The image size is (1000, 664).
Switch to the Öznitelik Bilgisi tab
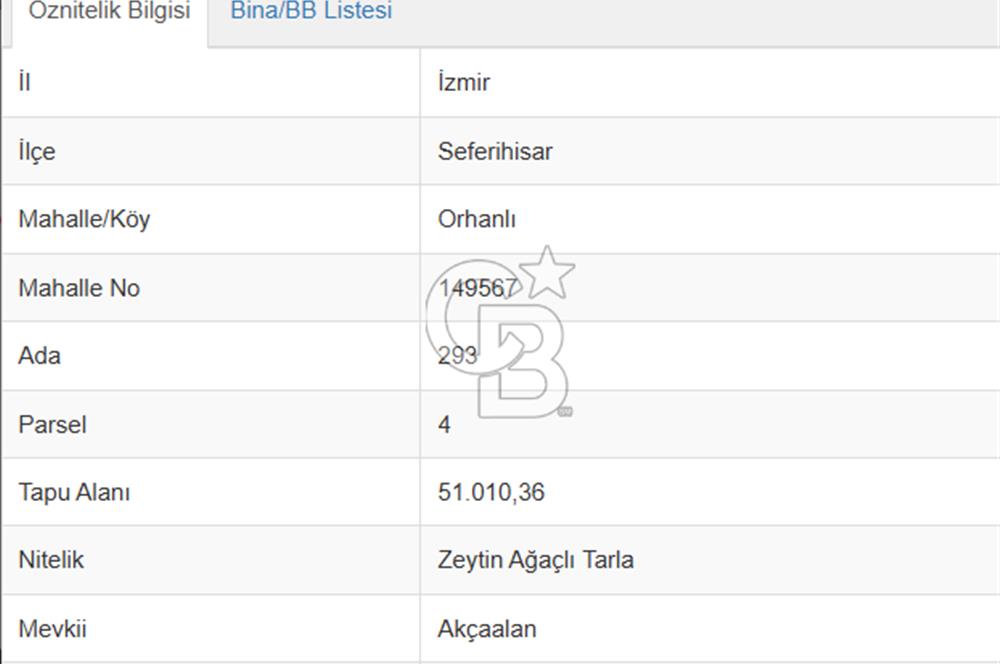[x=109, y=13]
